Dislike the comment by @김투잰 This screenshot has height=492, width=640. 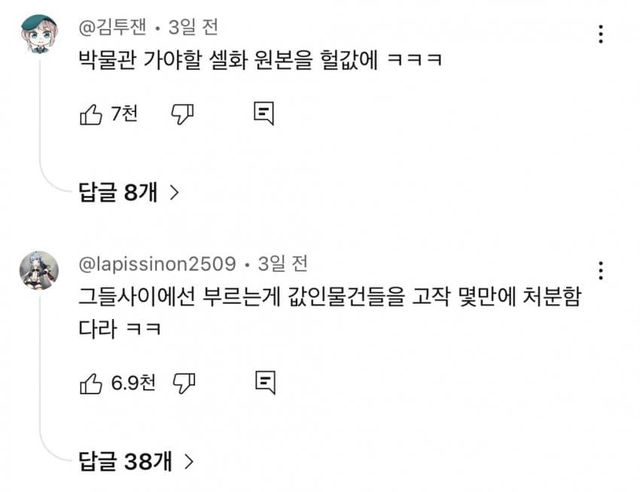(x=182, y=115)
